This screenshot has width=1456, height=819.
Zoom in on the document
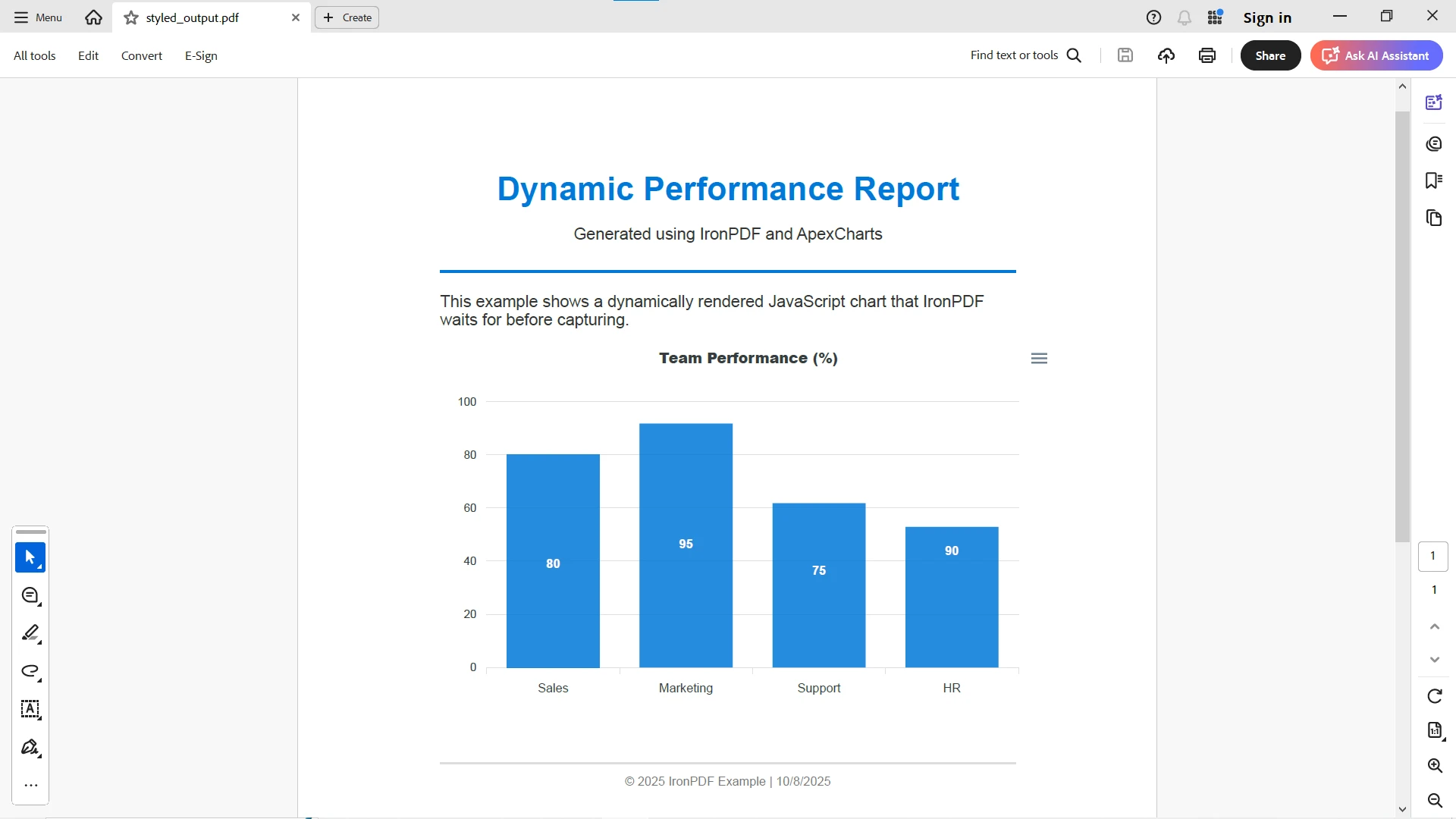1434,766
